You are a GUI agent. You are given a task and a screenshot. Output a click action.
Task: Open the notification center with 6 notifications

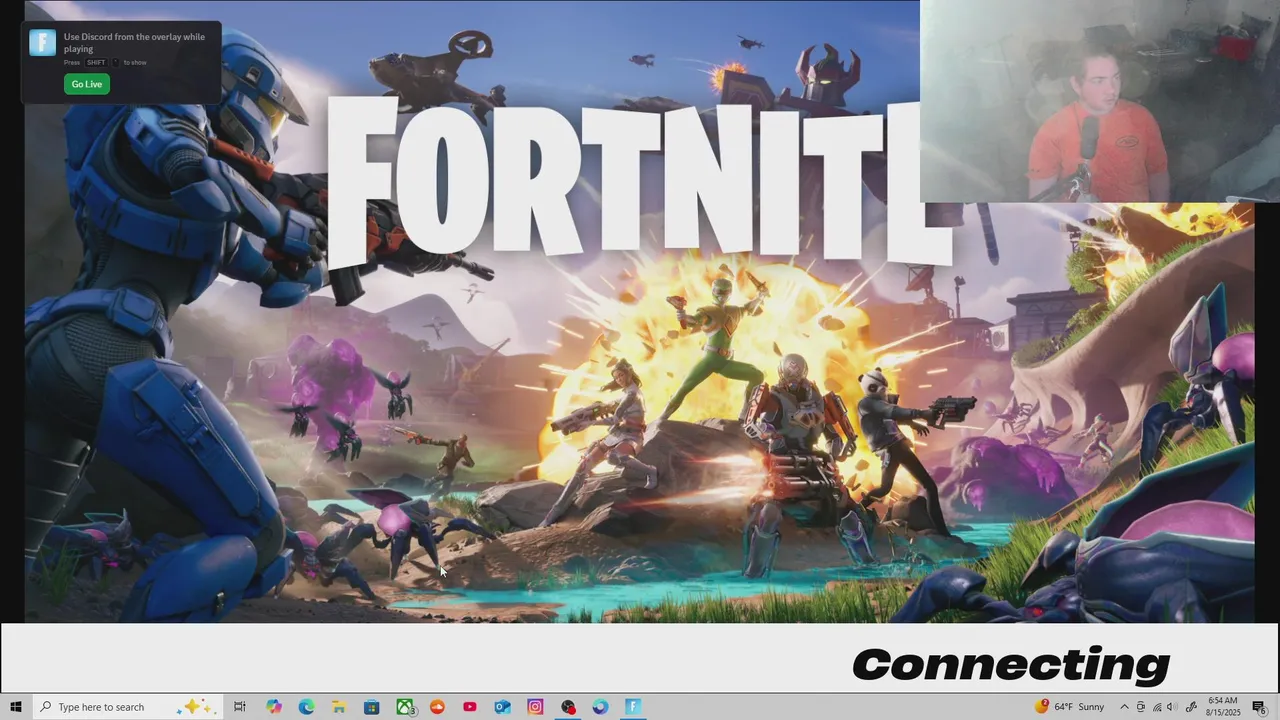pyautogui.click(x=1259, y=707)
